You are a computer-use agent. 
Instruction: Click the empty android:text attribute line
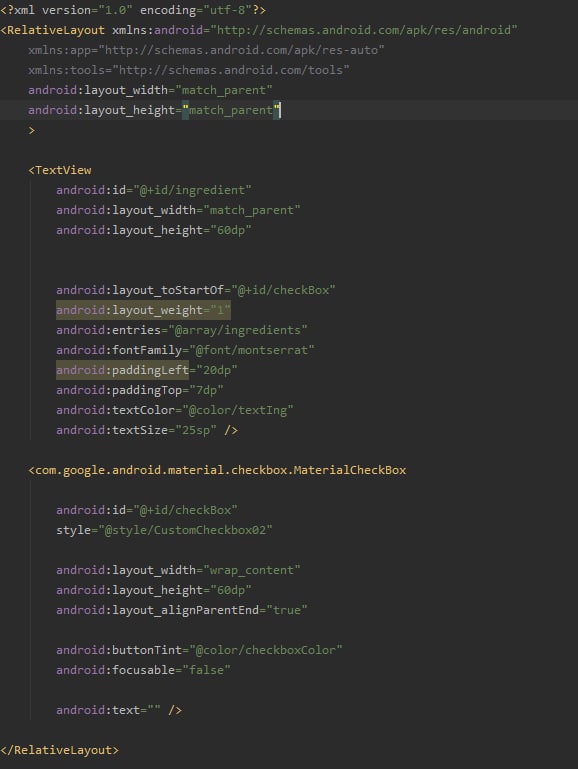(119, 710)
